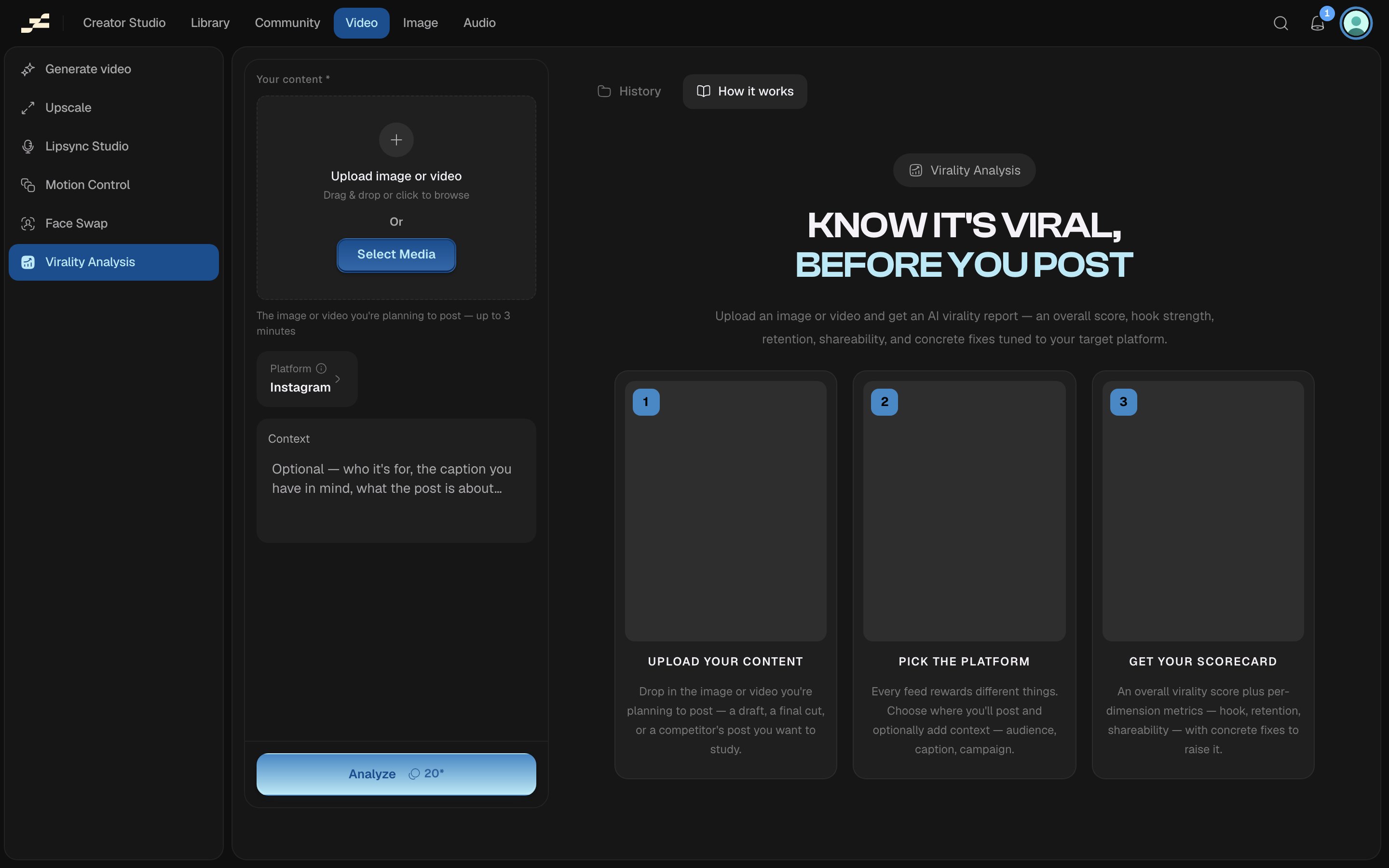Click the Virality Analysis badge icon
This screenshot has height=868, width=1389.
click(x=915, y=171)
